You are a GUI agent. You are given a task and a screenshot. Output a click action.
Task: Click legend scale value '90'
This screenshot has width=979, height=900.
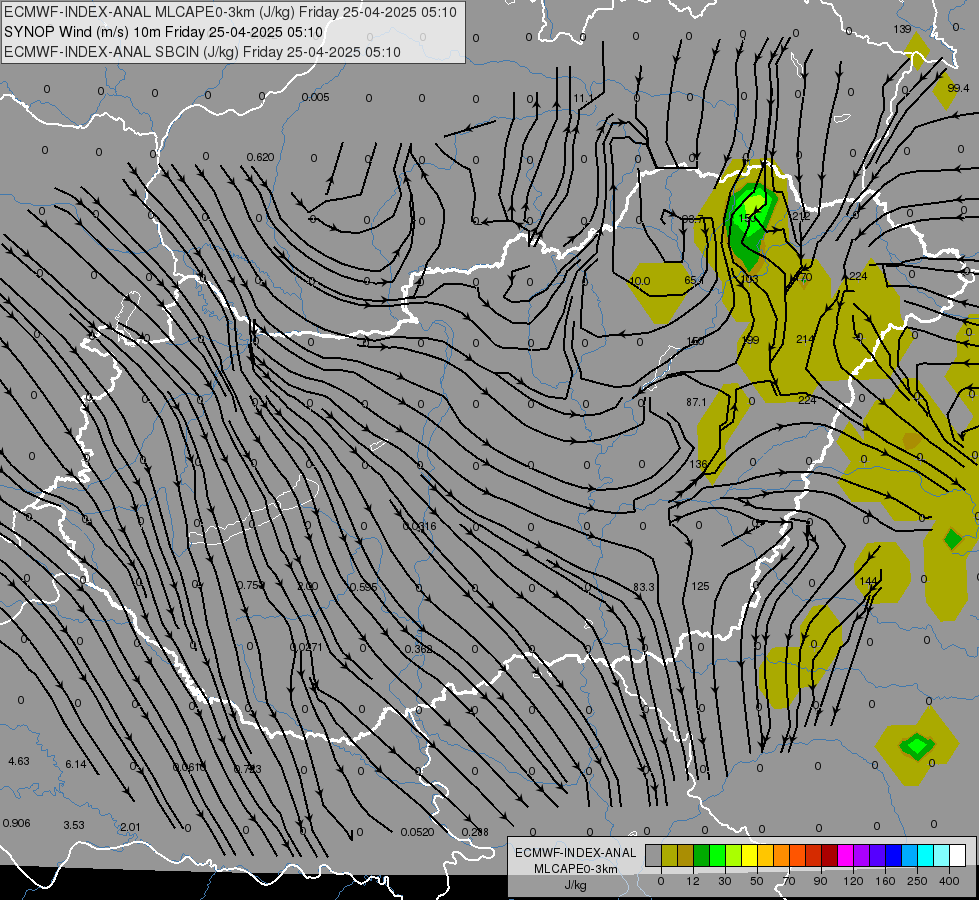click(x=820, y=881)
